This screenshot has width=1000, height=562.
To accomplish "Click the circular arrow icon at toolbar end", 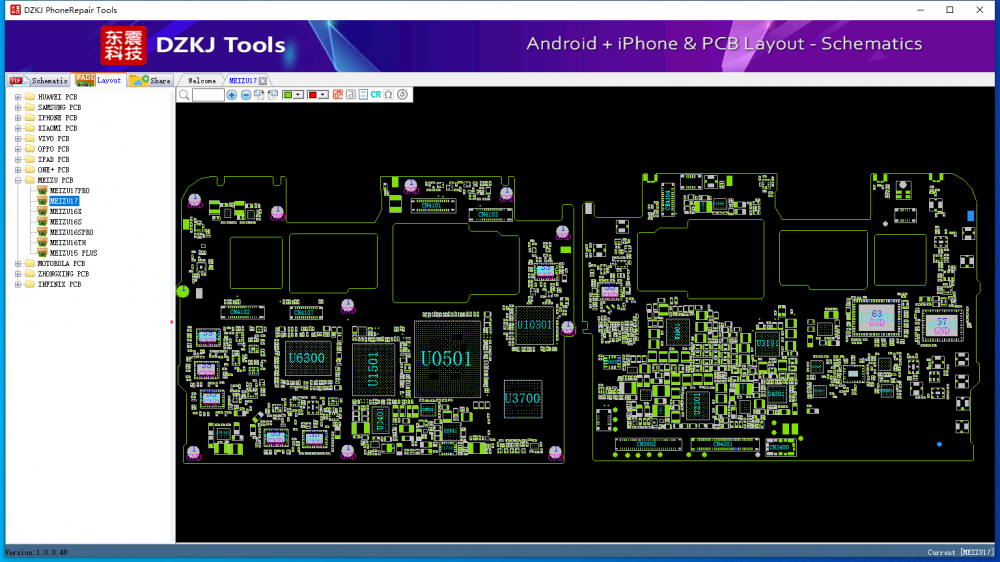I will point(402,95).
